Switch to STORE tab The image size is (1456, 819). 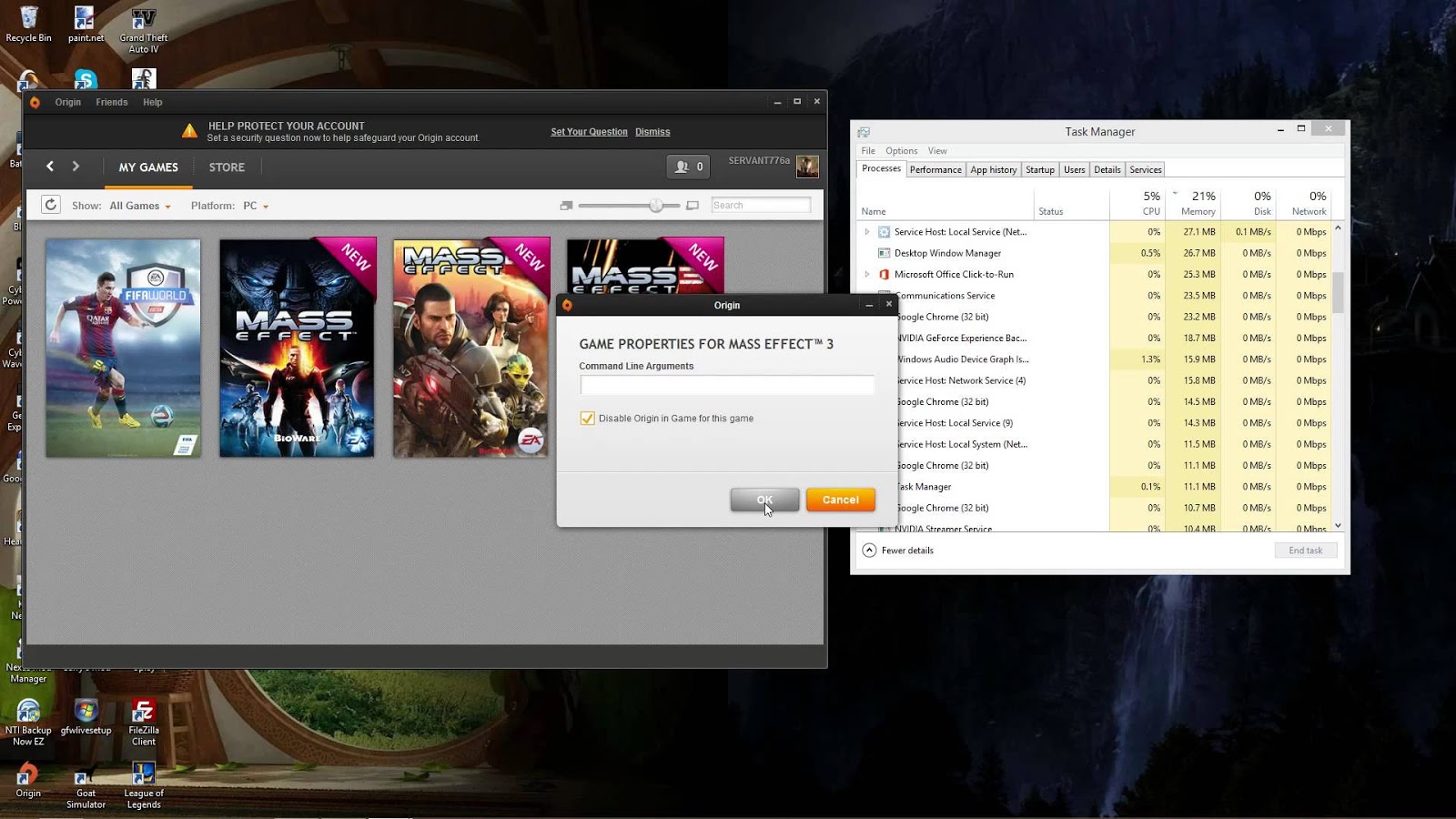click(227, 167)
